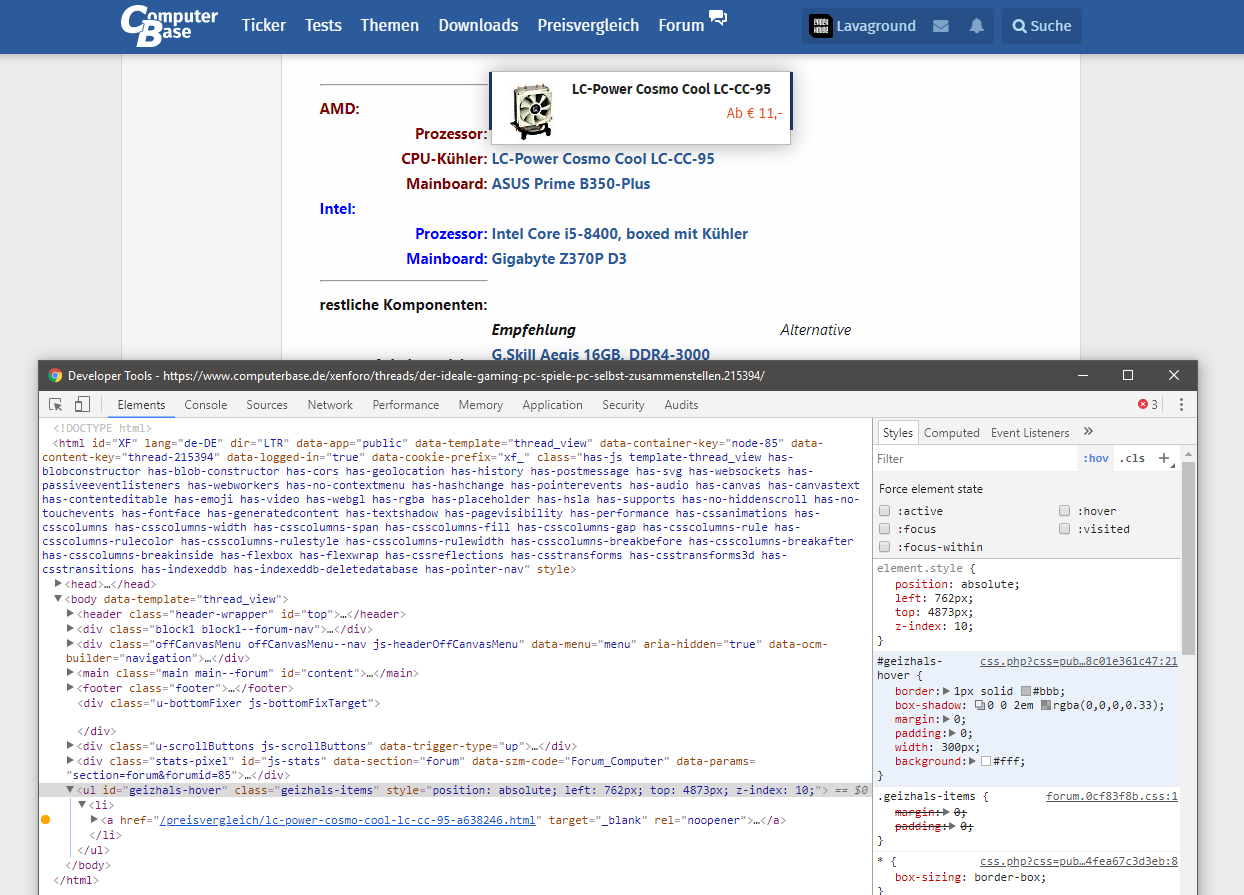
Task: Toggle the device toolbar icon
Action: pos(82,405)
